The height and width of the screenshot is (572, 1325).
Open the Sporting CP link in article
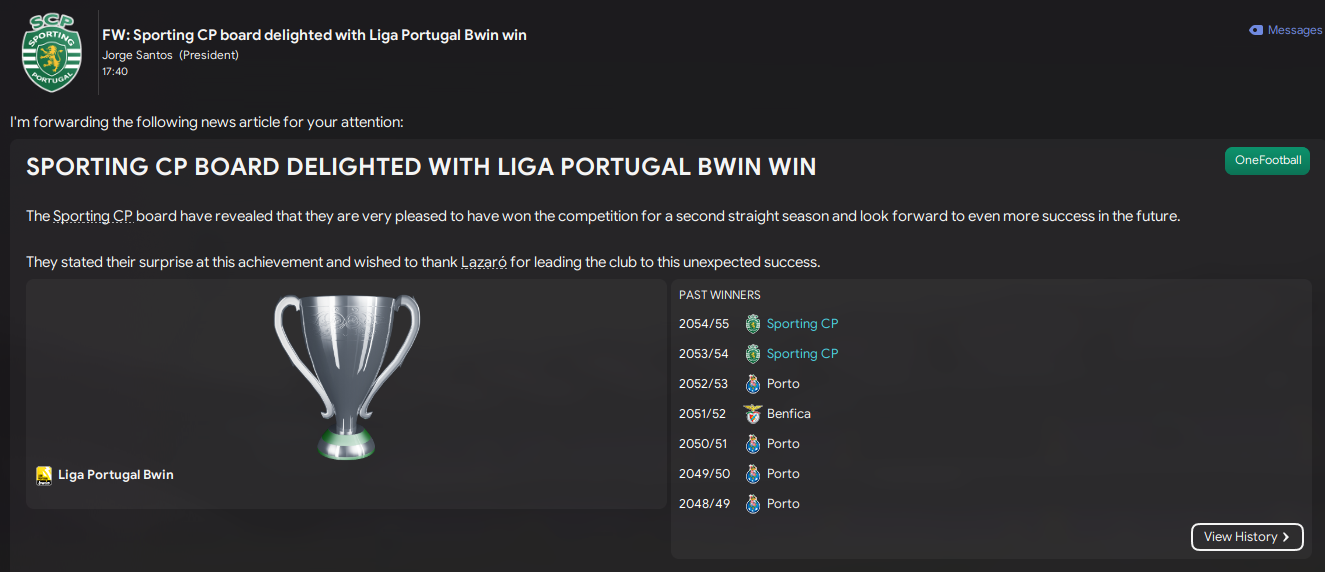point(93,216)
